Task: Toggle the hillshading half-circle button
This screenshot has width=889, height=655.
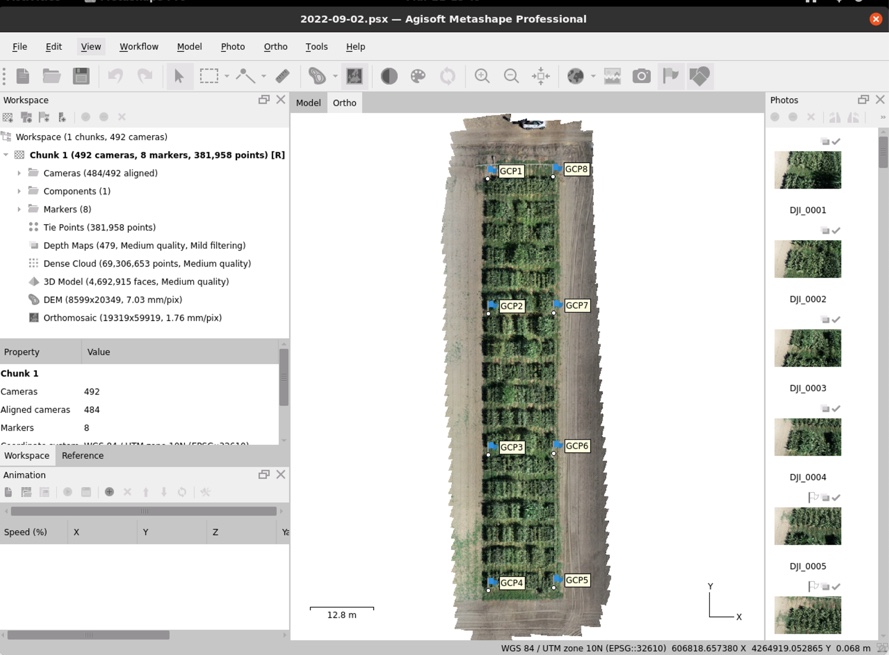Action: coord(389,76)
